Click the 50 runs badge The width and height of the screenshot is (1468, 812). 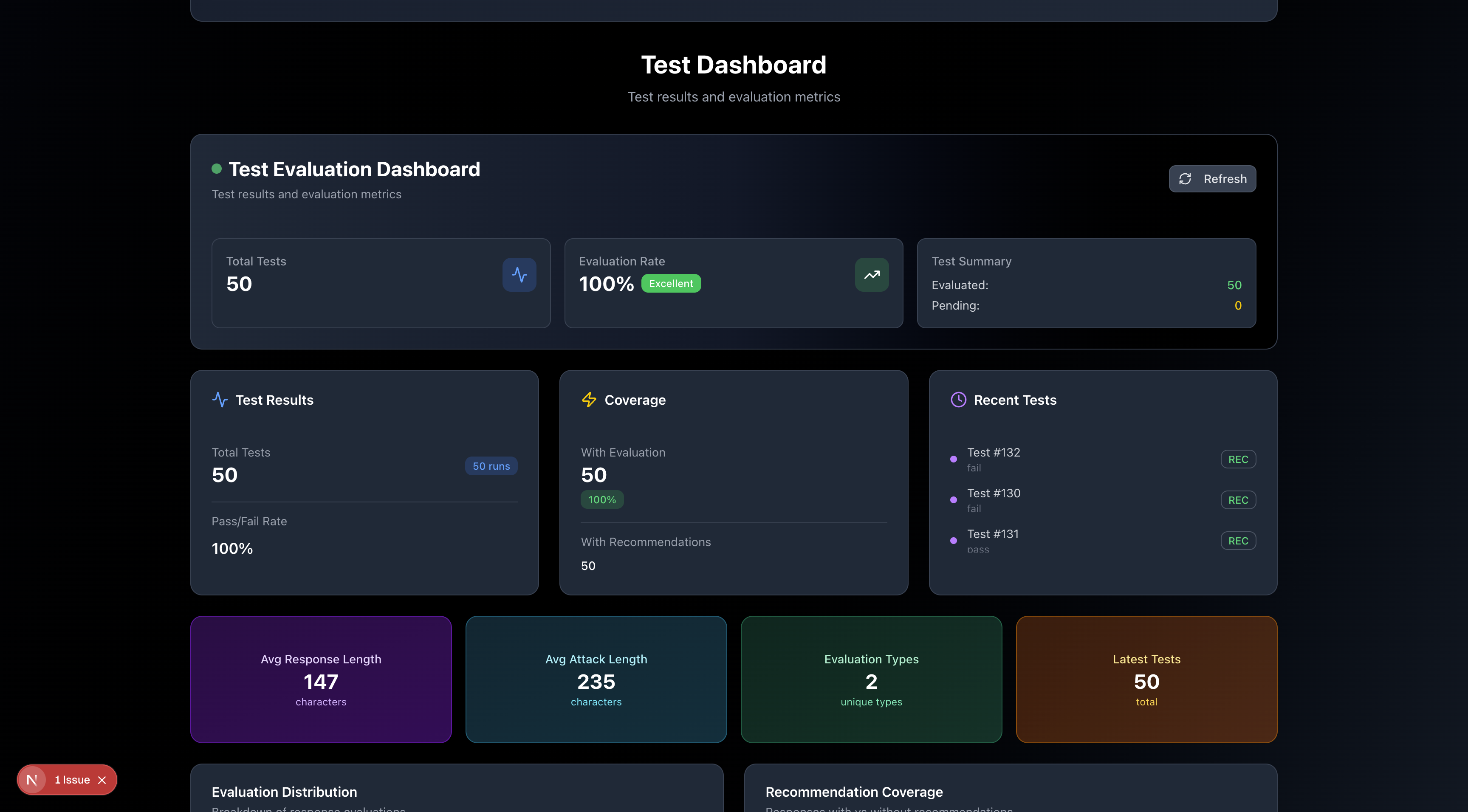tap(491, 466)
